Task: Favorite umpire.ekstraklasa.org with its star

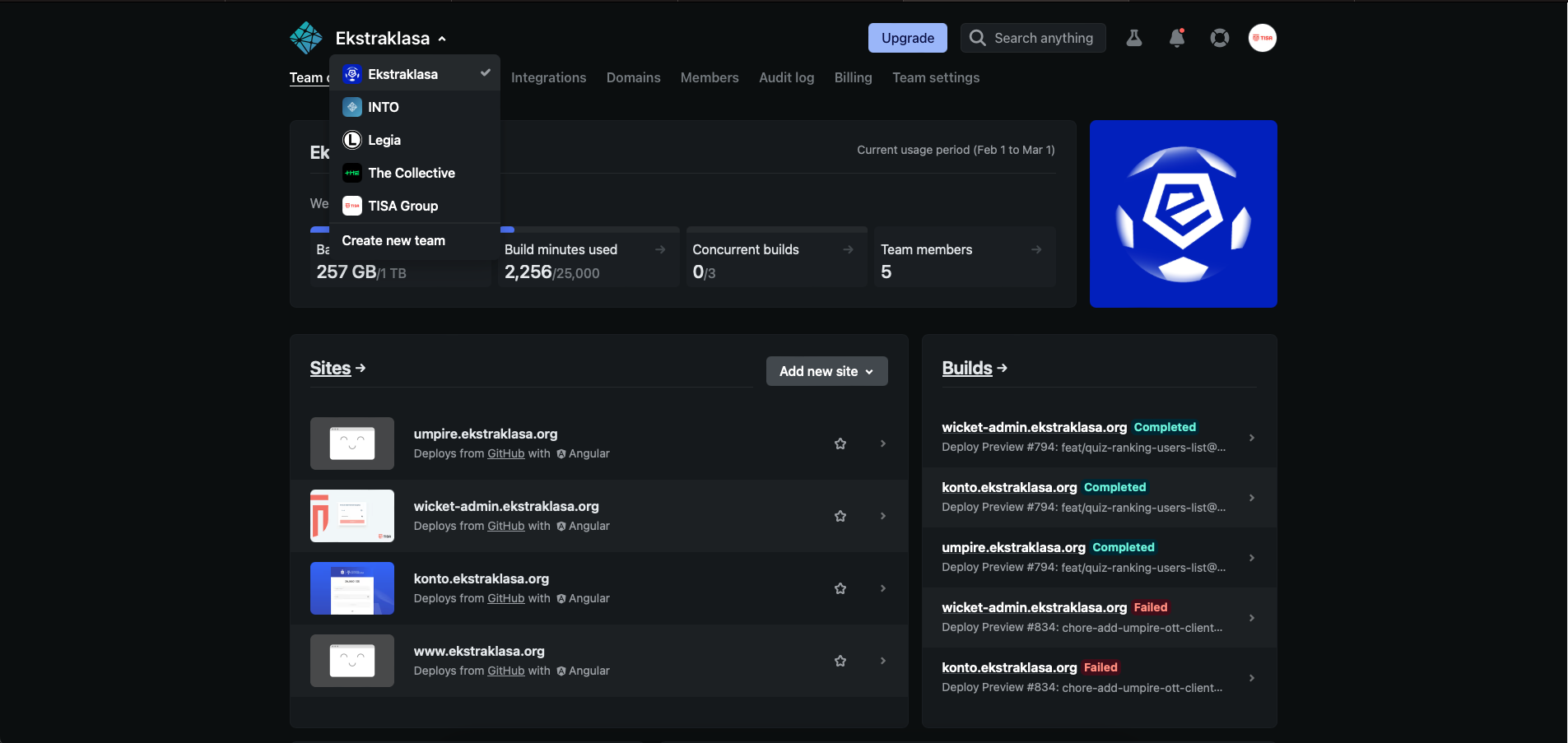Action: [840, 443]
